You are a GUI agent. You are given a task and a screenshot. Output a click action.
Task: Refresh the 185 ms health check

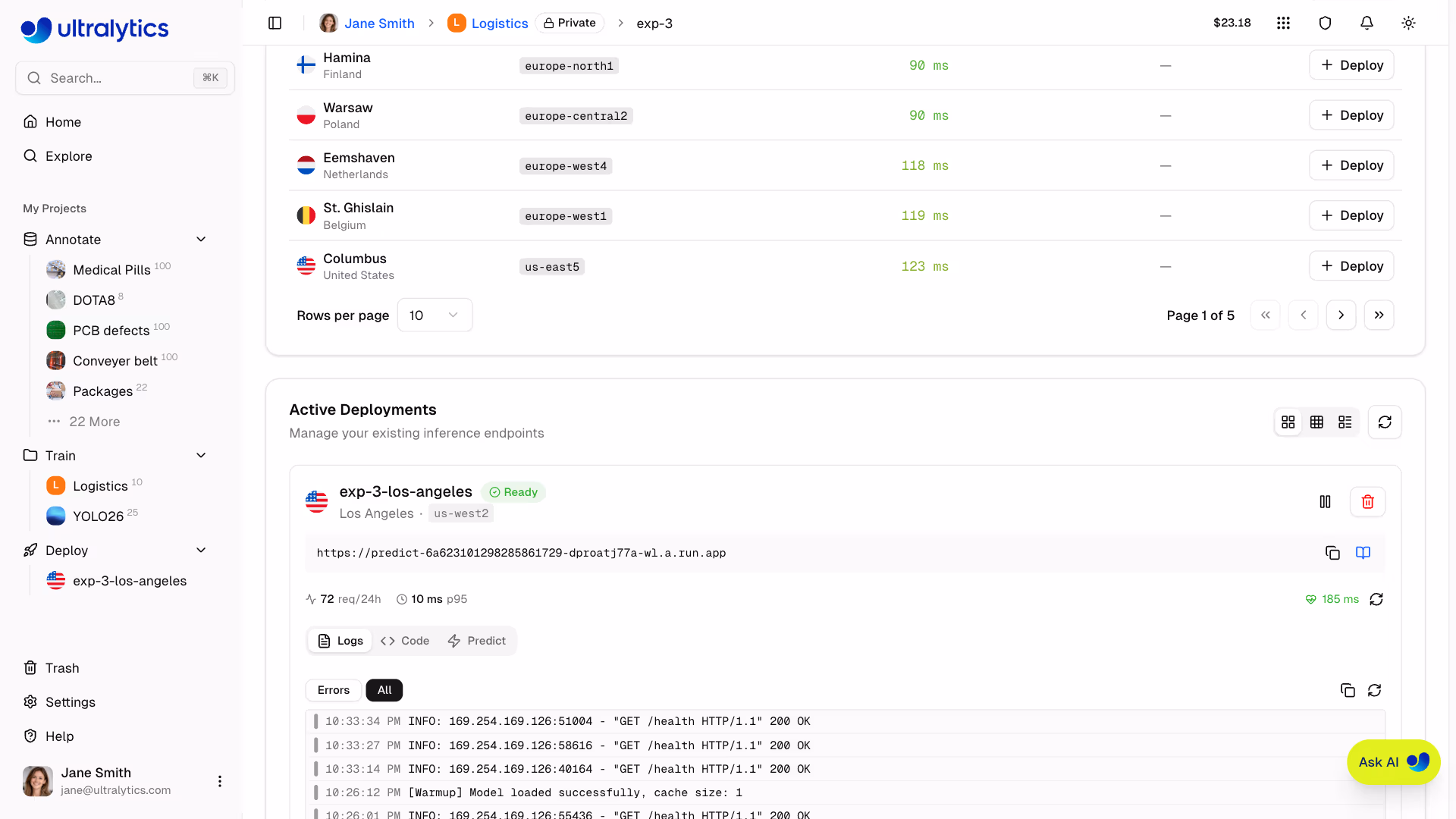pyautogui.click(x=1376, y=599)
